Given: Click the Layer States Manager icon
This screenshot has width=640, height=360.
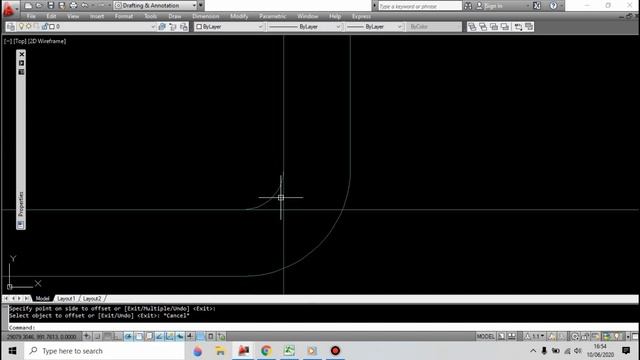Looking at the screenshot, I should click(184, 27).
